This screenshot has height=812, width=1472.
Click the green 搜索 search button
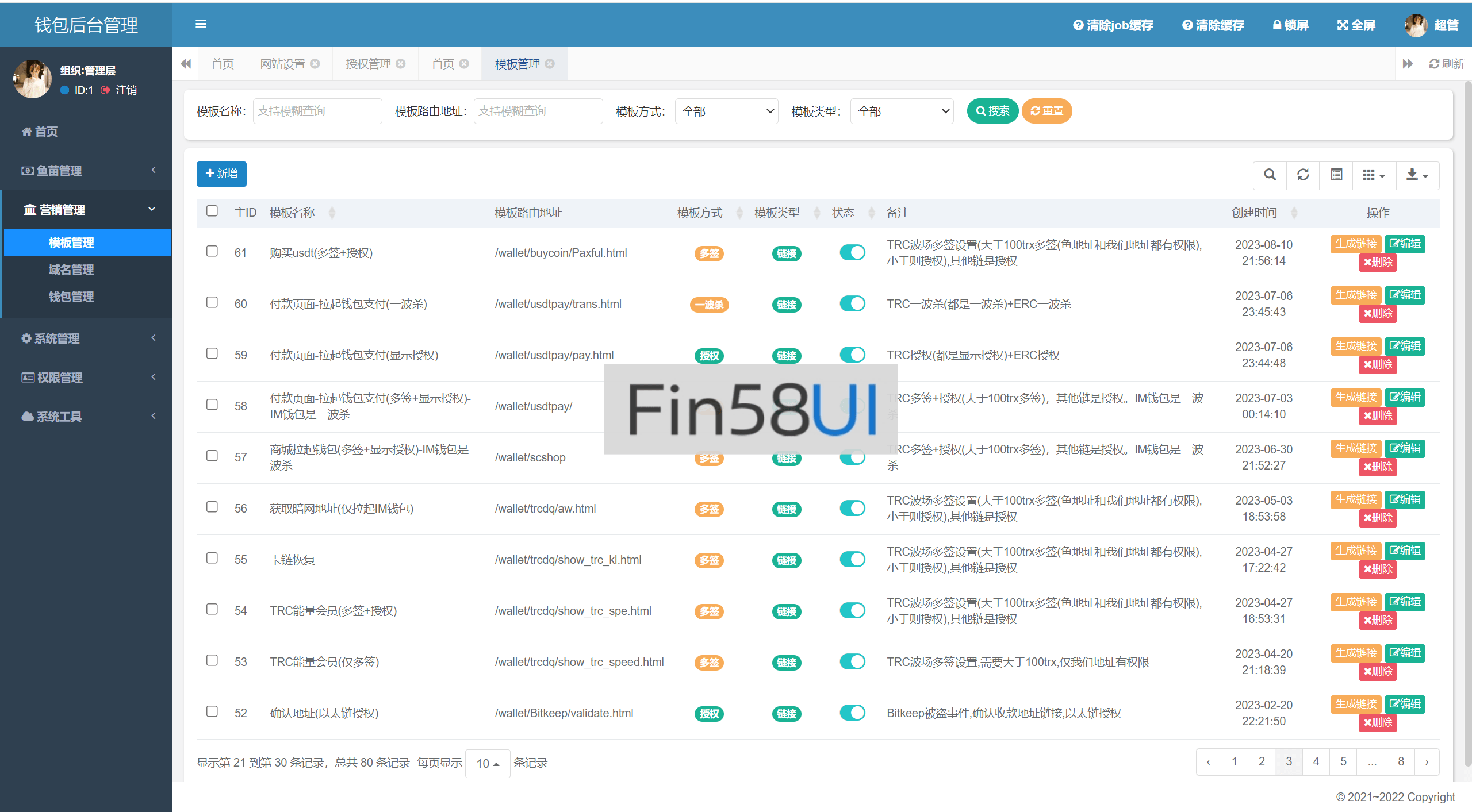[x=992, y=111]
